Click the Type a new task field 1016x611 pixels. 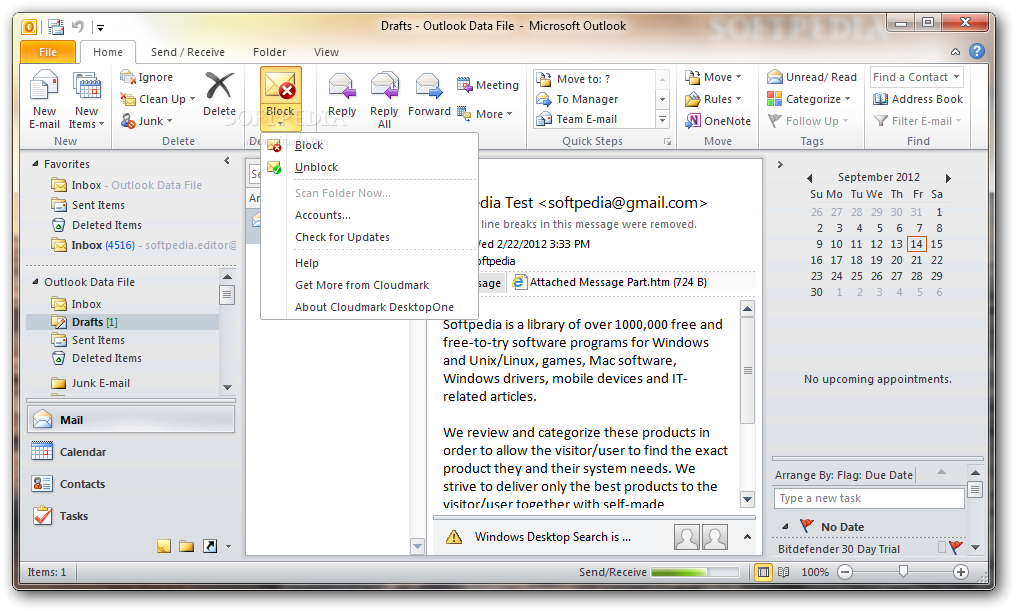coord(869,498)
